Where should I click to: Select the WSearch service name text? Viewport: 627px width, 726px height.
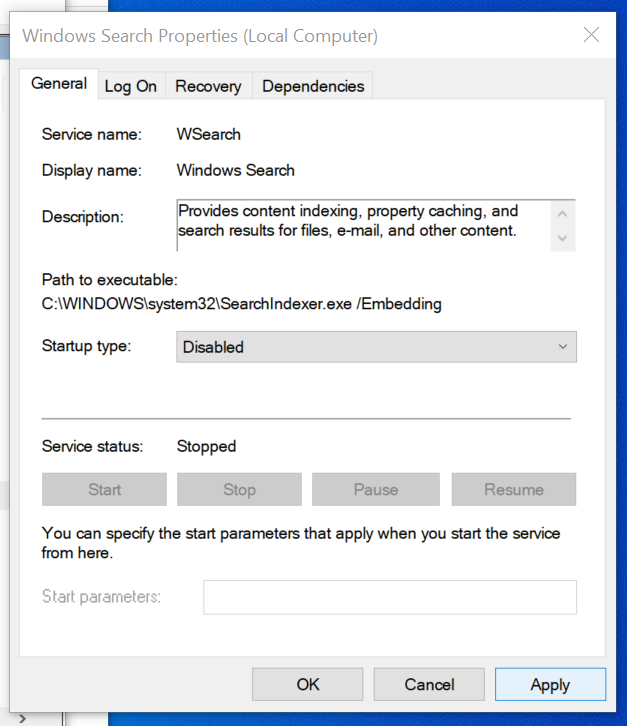point(208,134)
